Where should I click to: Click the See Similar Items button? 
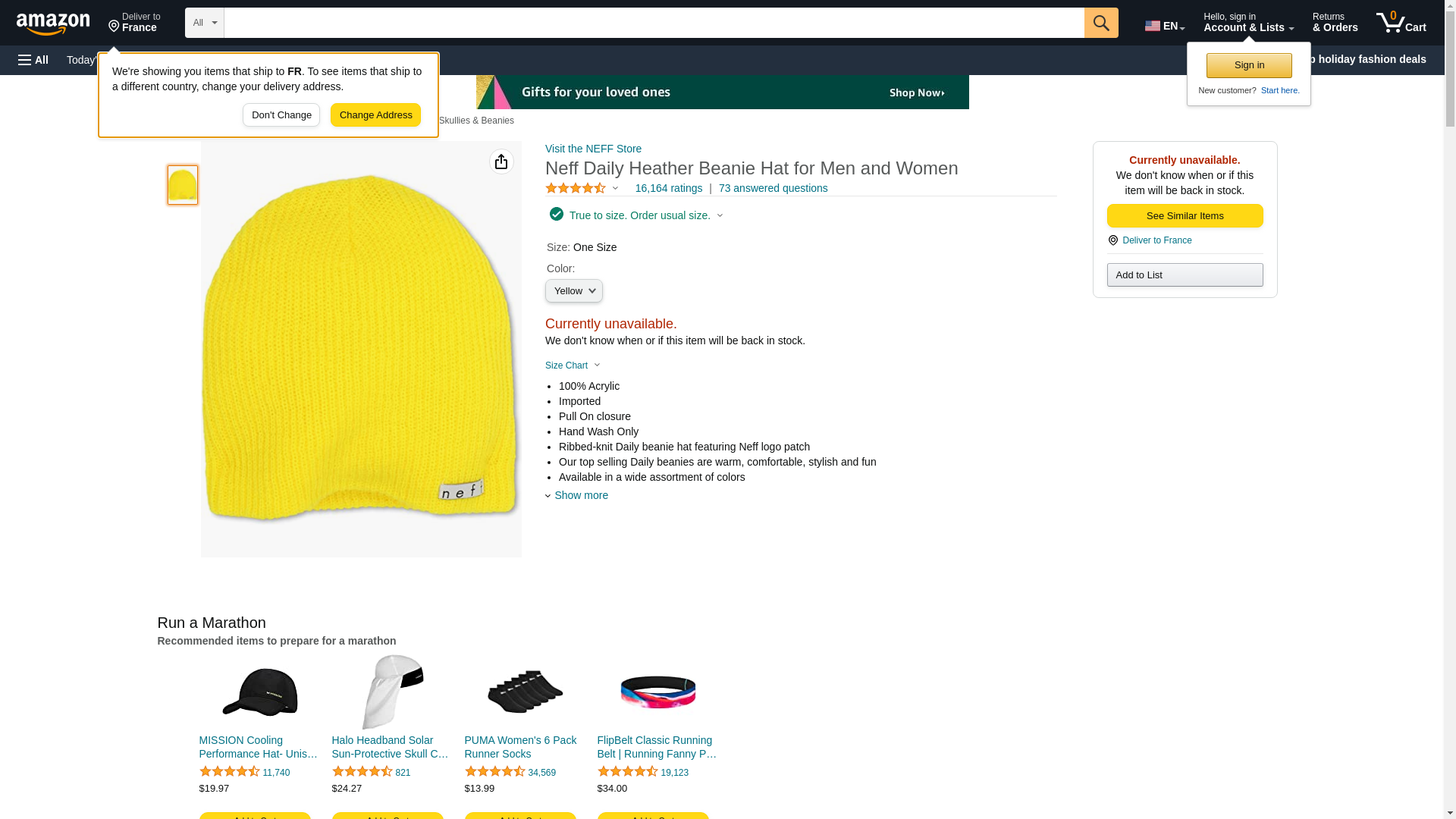tap(1184, 216)
